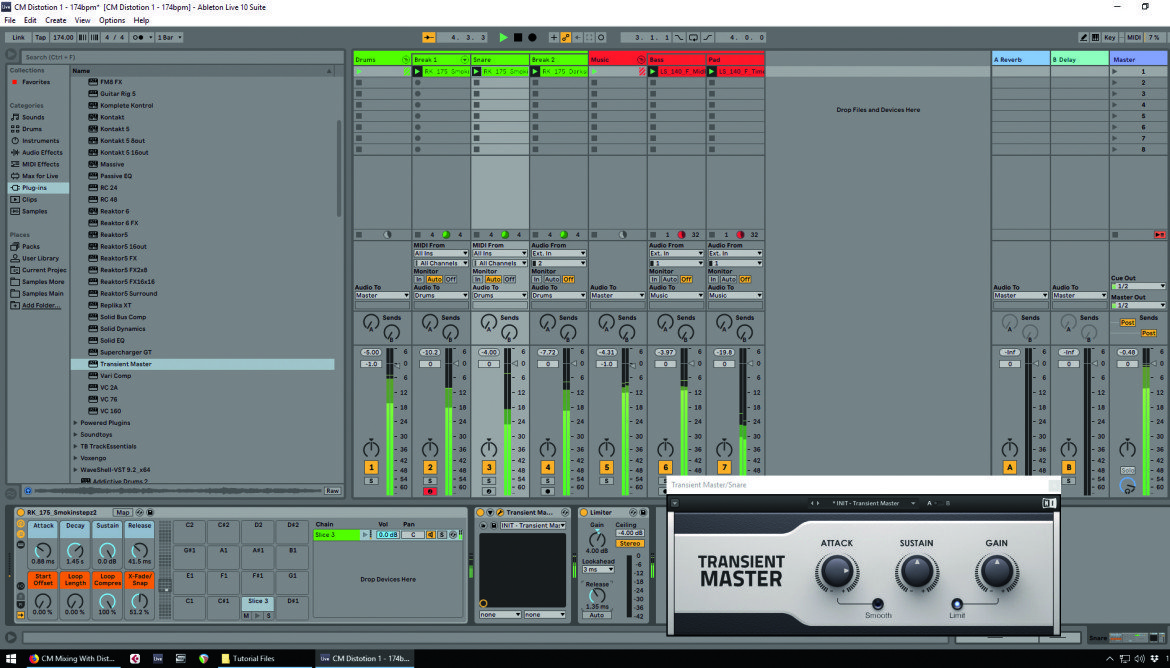
Task: Open Limiter Lookahead 3 ms dropdown
Action: [x=598, y=569]
